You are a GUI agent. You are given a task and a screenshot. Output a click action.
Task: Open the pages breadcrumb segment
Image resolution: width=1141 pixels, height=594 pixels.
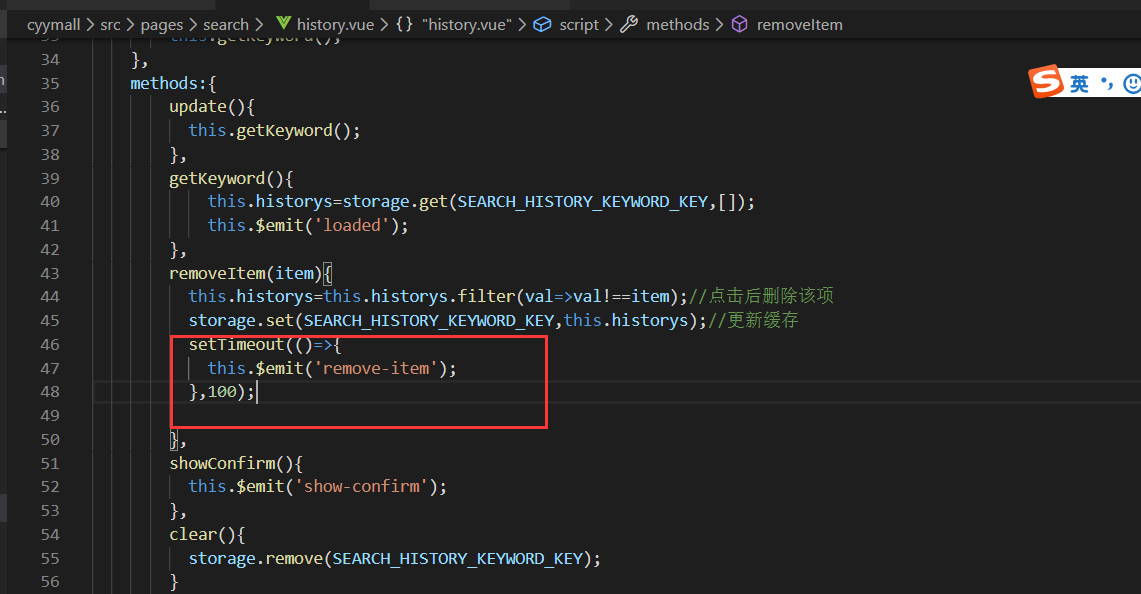[162, 25]
